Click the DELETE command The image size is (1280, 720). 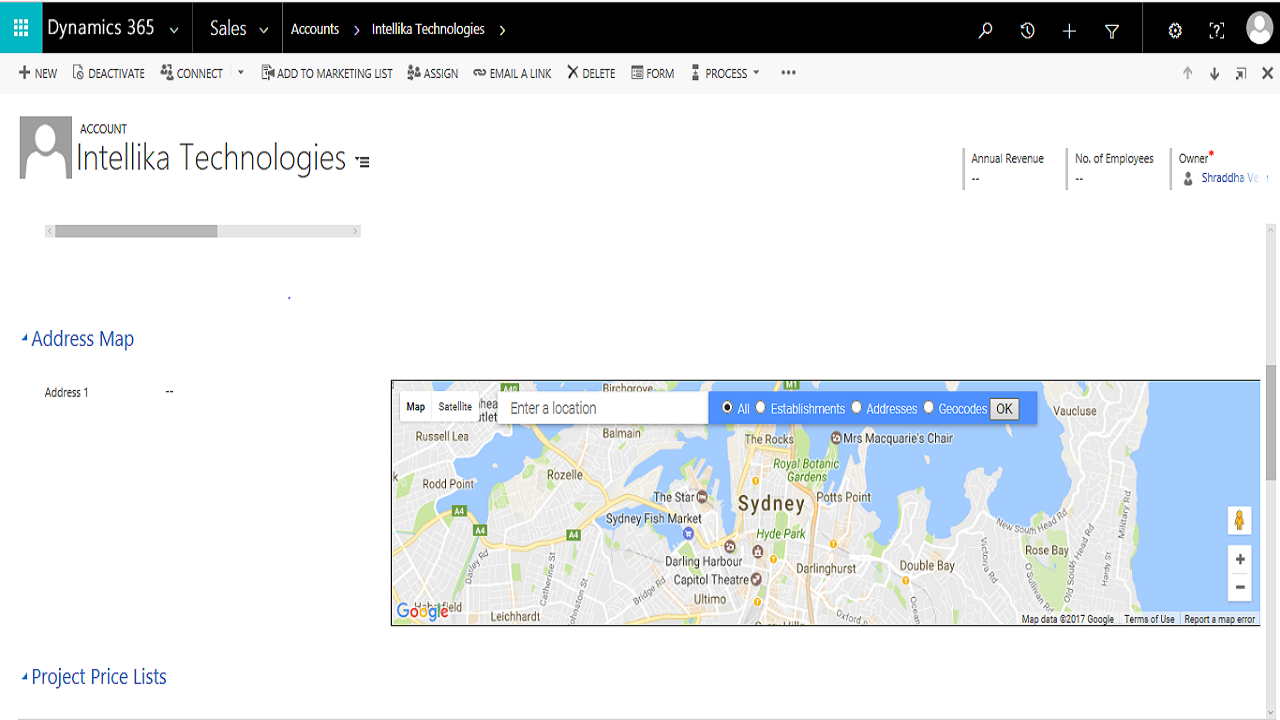coord(591,73)
